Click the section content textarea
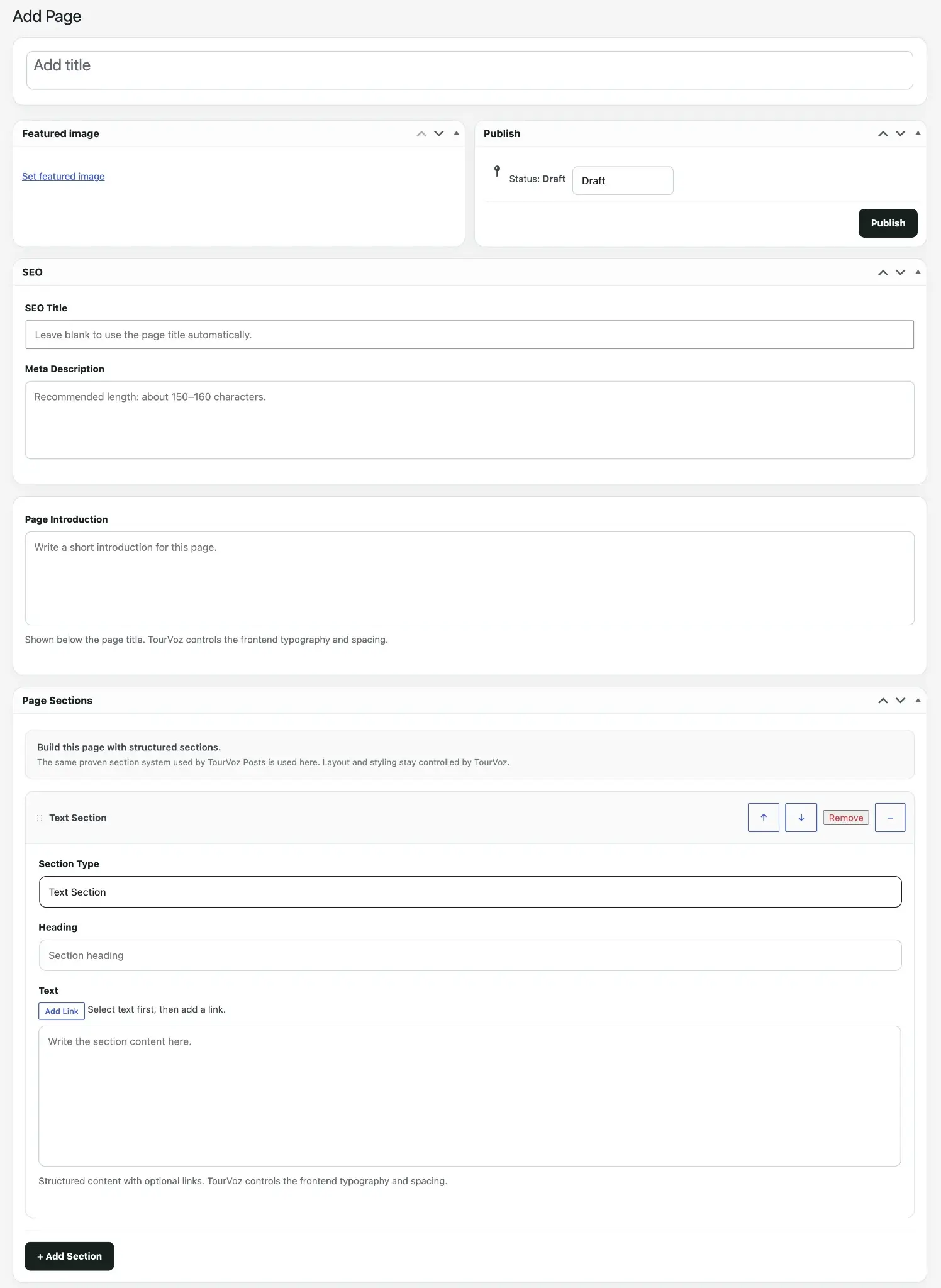 tap(470, 1096)
